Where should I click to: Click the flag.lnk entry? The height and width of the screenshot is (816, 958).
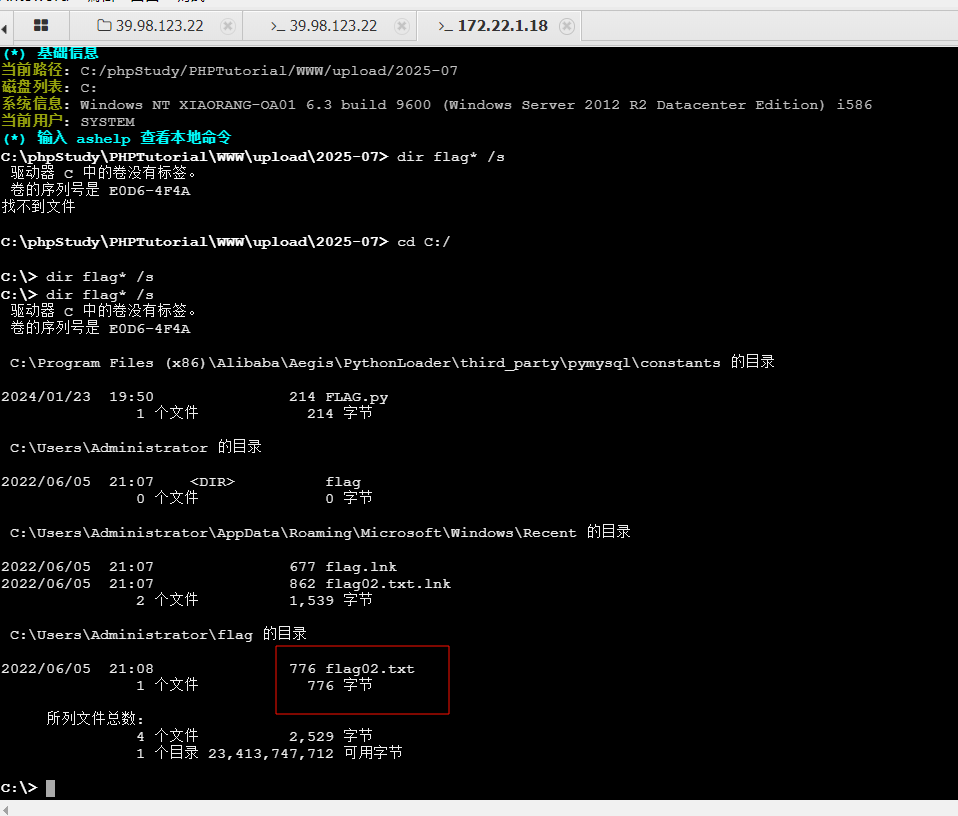[x=360, y=567]
